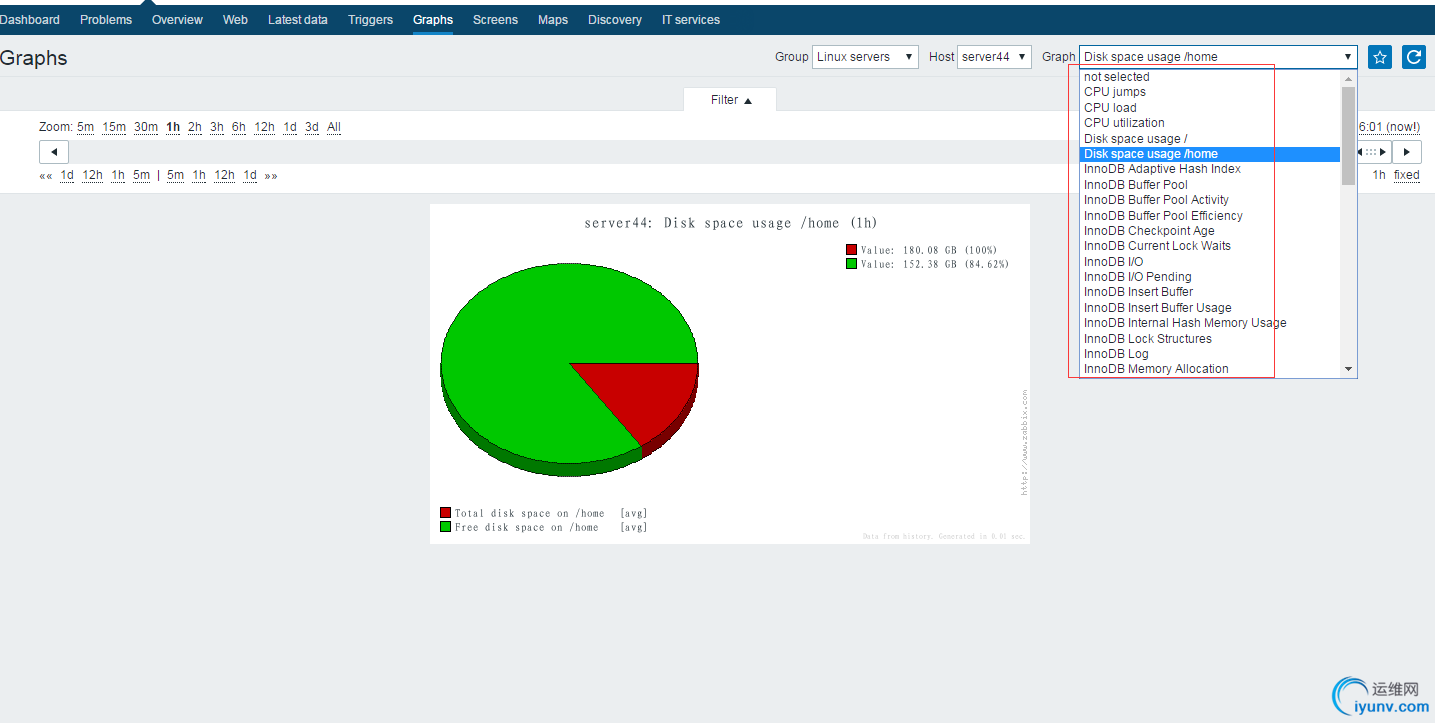1435x723 pixels.
Task: Click the dropdown list scrollbar thumb
Action: (x=1349, y=135)
